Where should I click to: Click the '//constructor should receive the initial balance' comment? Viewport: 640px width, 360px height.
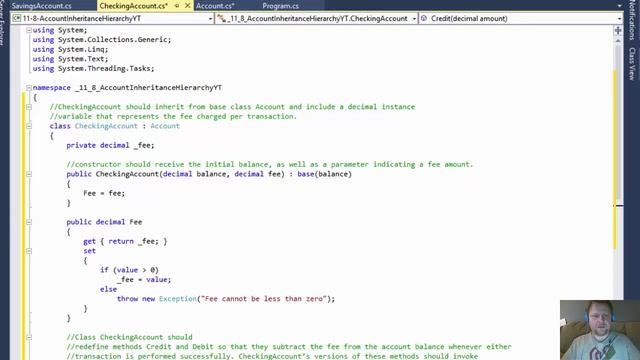269,164
